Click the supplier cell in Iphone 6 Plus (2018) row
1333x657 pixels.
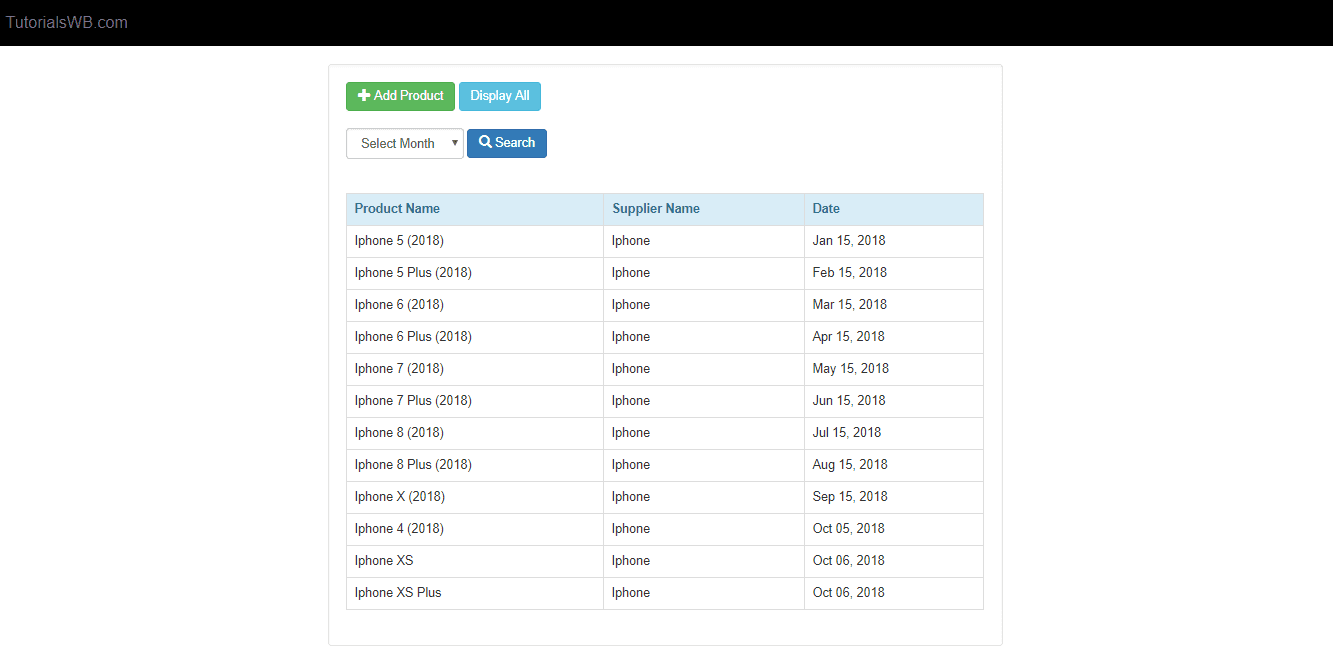click(x=704, y=337)
